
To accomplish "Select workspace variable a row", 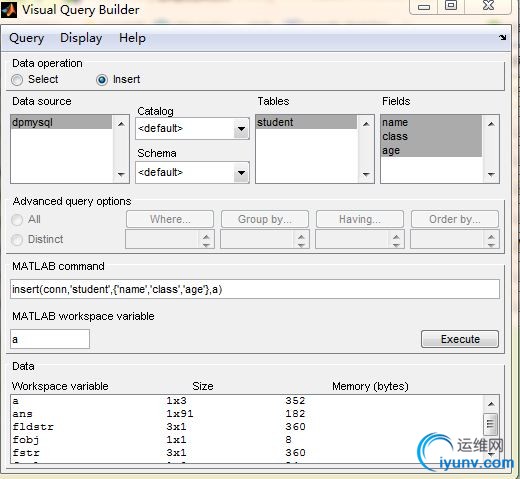I will (247, 401).
